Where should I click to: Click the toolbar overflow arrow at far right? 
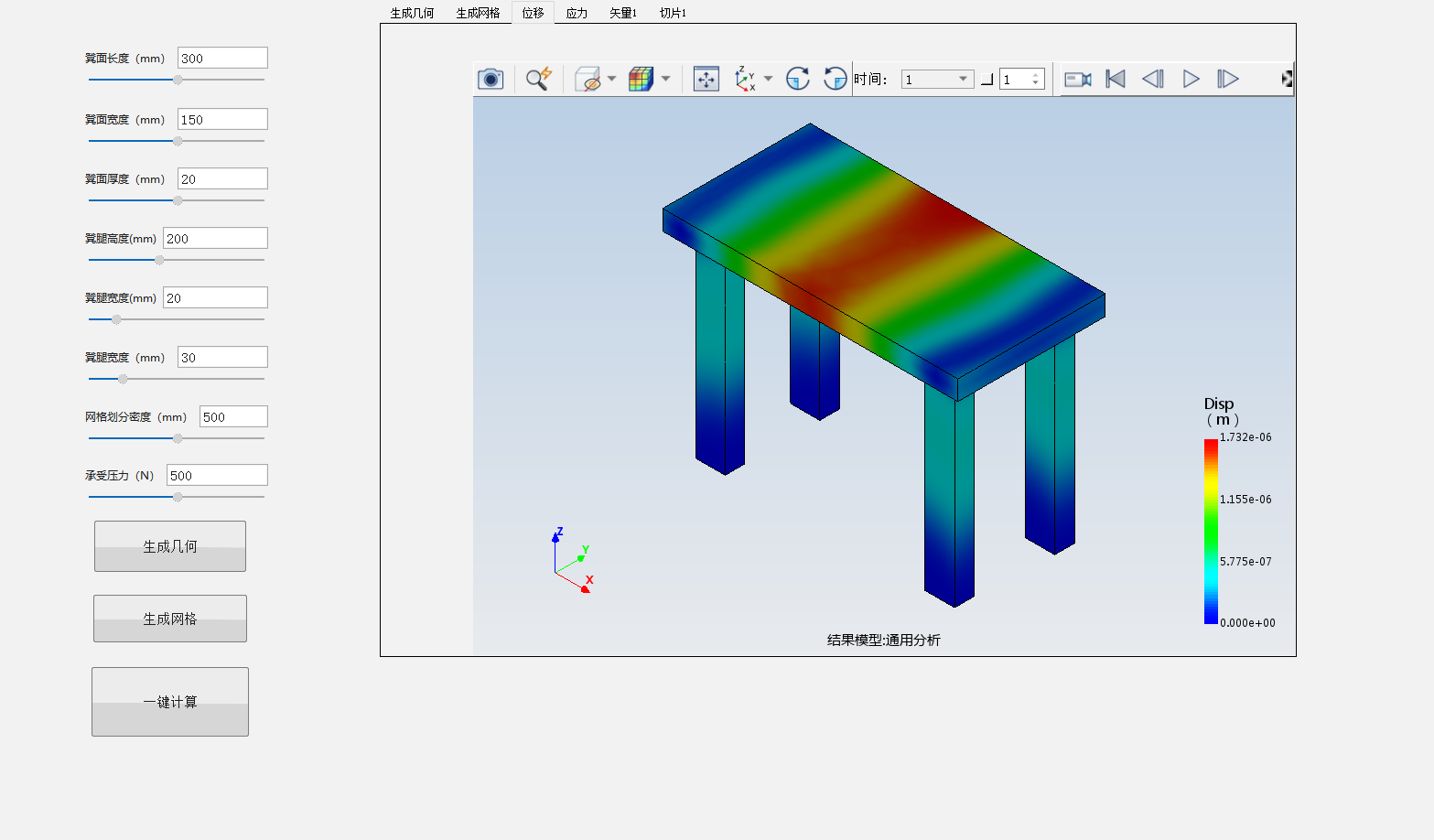point(1288,80)
